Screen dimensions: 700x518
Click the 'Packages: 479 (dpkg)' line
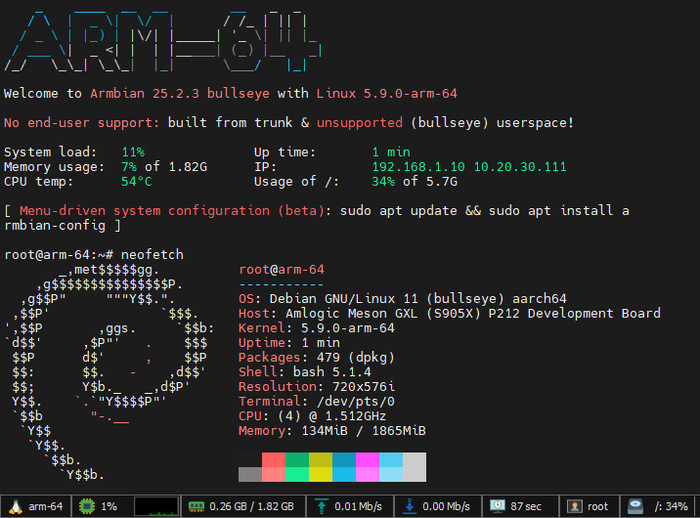(x=317, y=358)
